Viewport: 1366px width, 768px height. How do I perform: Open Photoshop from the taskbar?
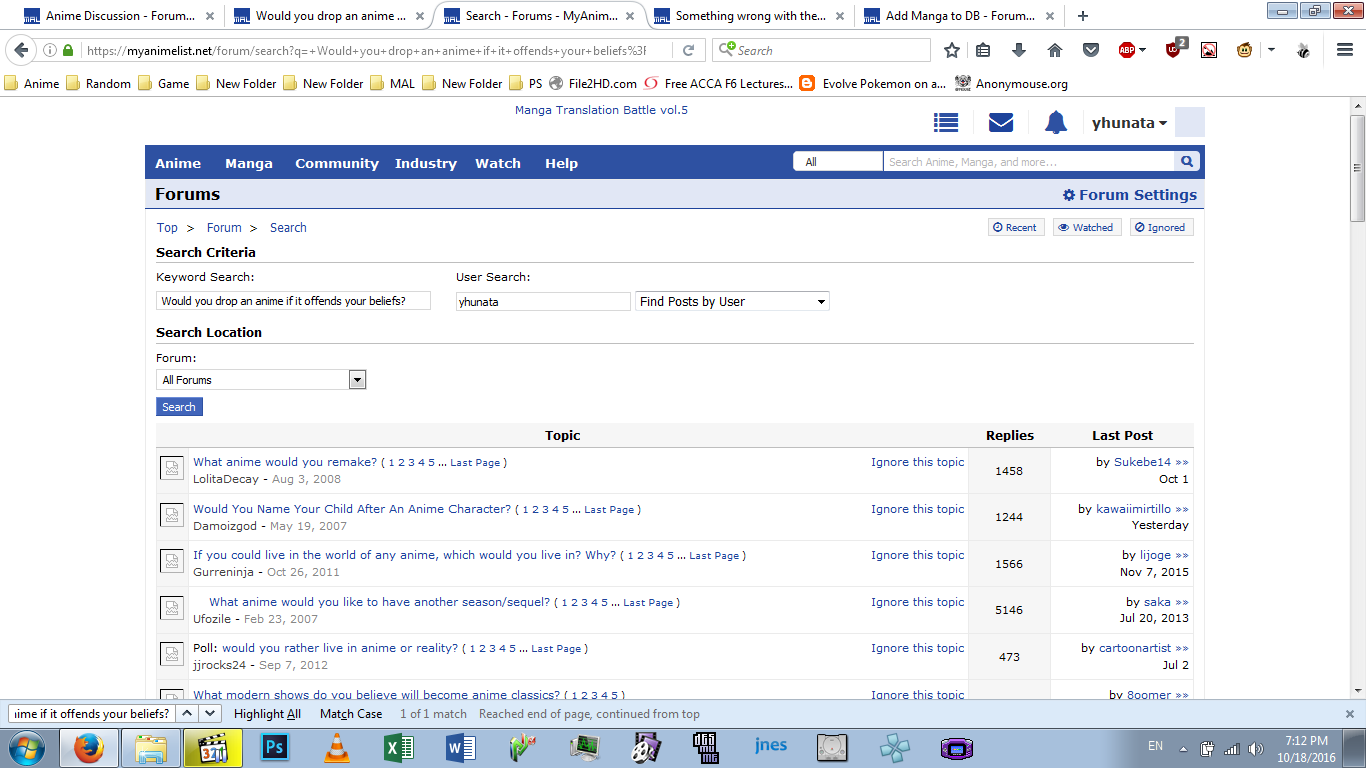click(273, 747)
